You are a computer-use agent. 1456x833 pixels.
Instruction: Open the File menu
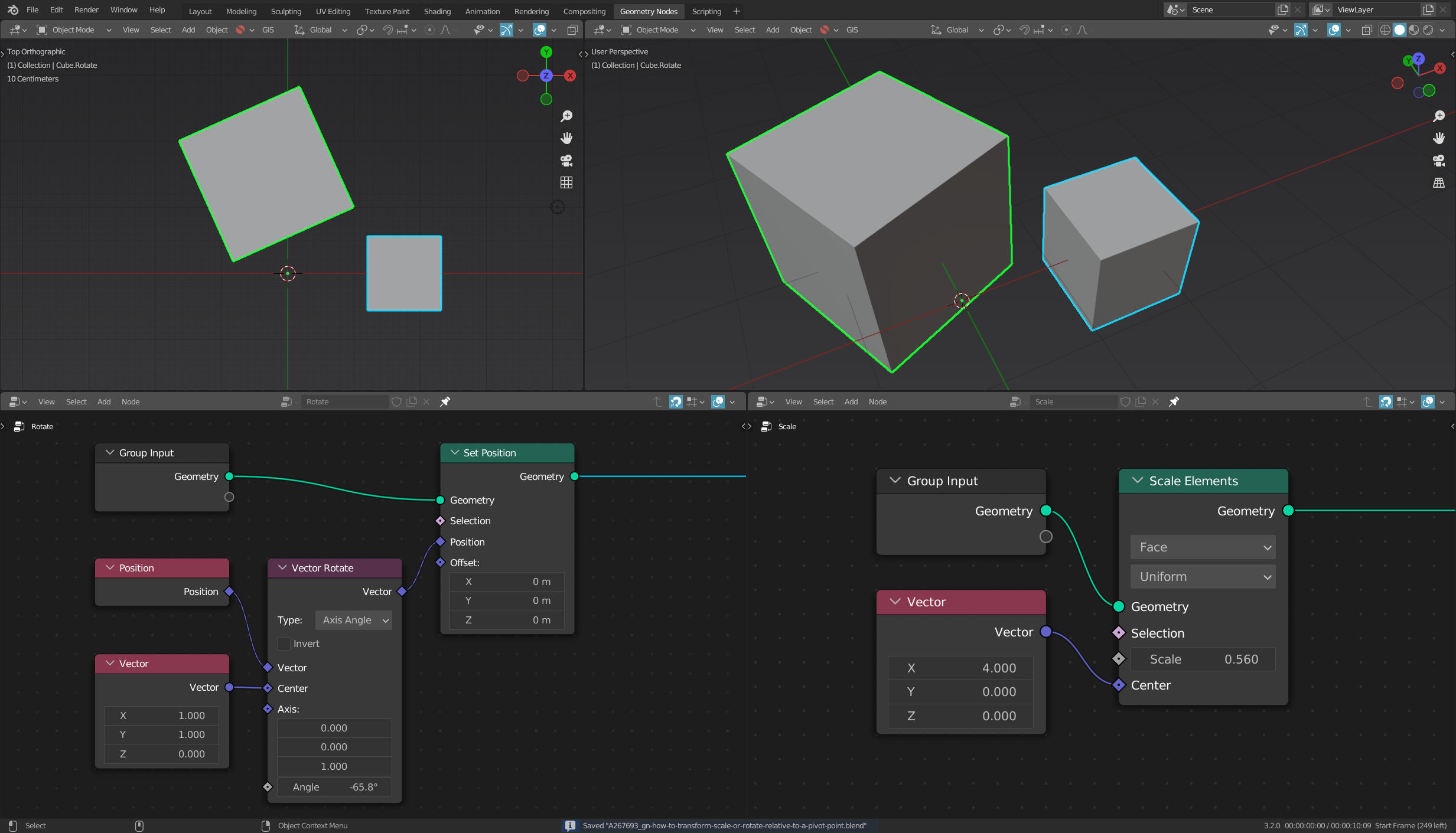tap(32, 10)
